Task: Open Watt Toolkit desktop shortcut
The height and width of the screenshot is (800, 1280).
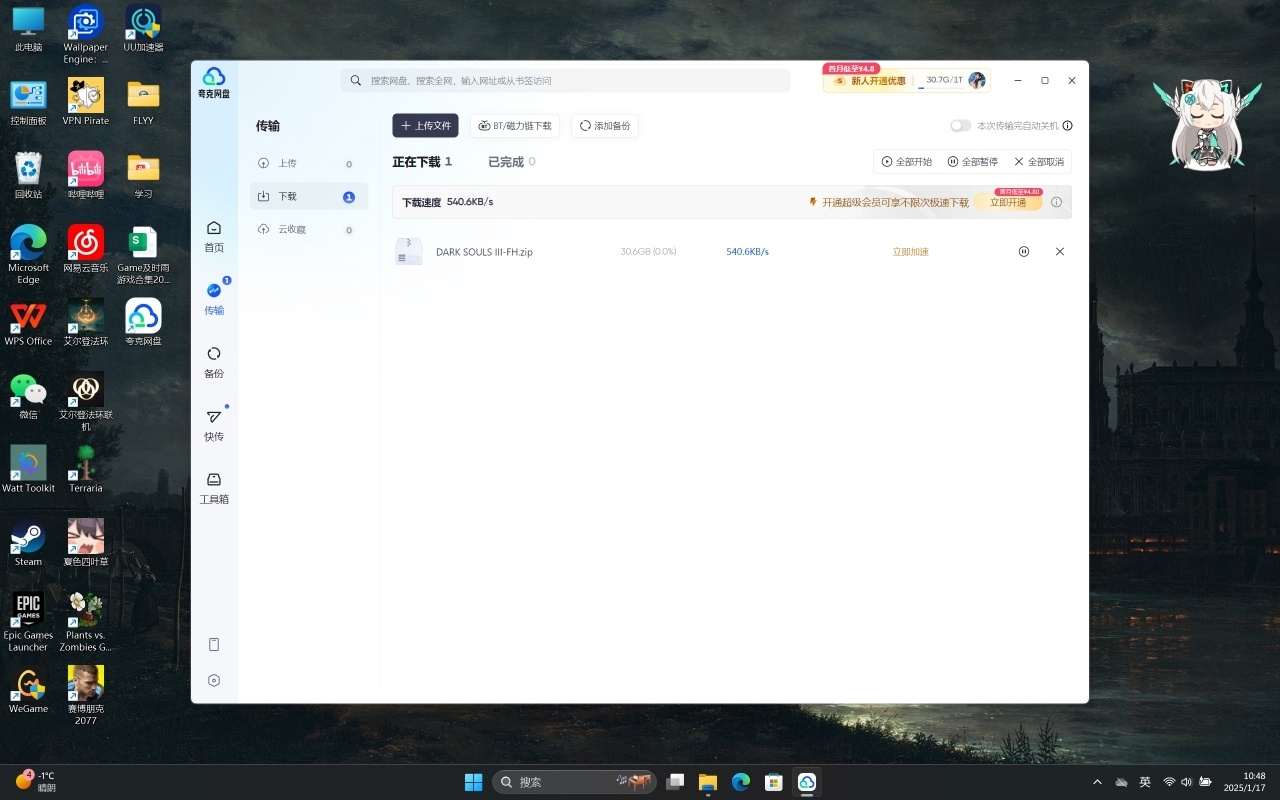Action: (28, 470)
